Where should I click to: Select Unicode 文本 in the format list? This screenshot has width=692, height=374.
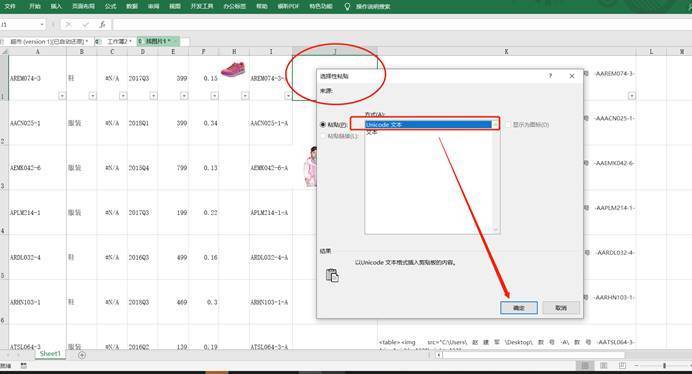point(428,125)
